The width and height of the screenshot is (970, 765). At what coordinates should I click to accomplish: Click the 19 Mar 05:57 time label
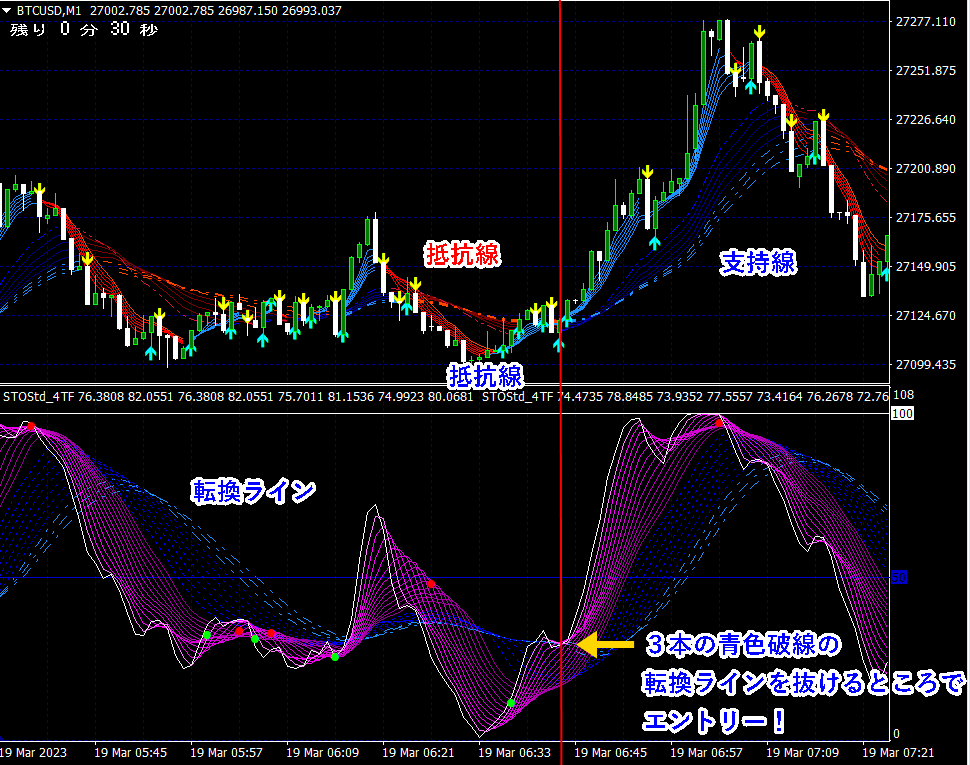226,753
